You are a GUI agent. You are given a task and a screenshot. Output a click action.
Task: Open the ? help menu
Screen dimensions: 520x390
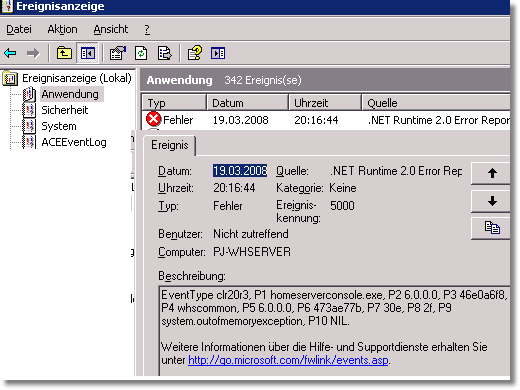147,29
